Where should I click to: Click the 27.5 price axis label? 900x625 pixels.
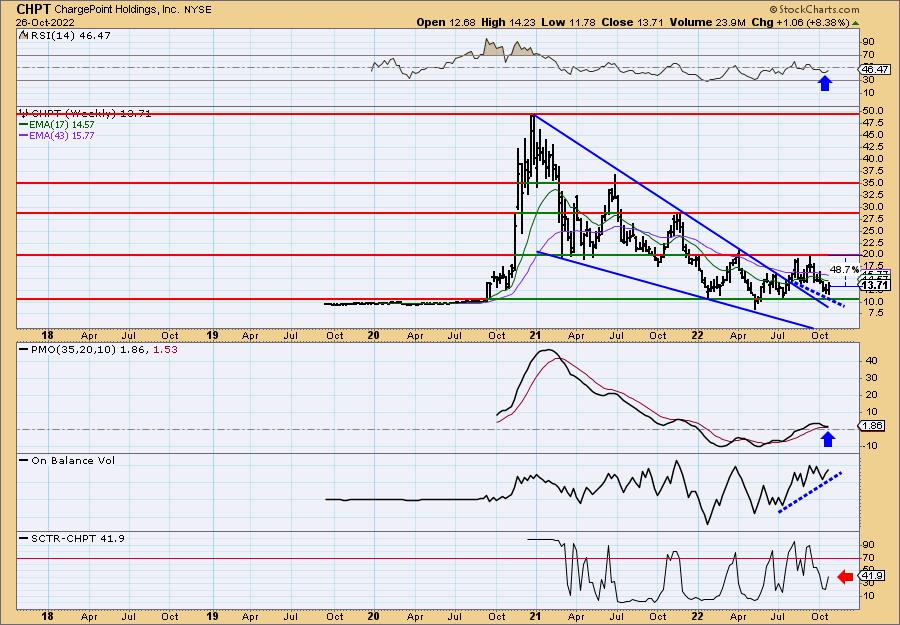pyautogui.click(x=872, y=219)
